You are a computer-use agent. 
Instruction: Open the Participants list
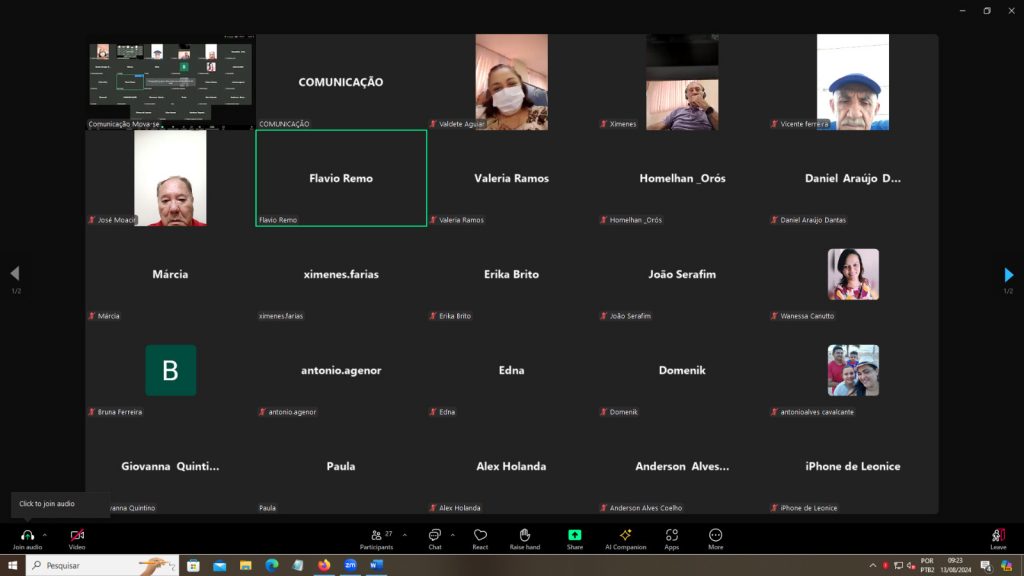pos(376,535)
